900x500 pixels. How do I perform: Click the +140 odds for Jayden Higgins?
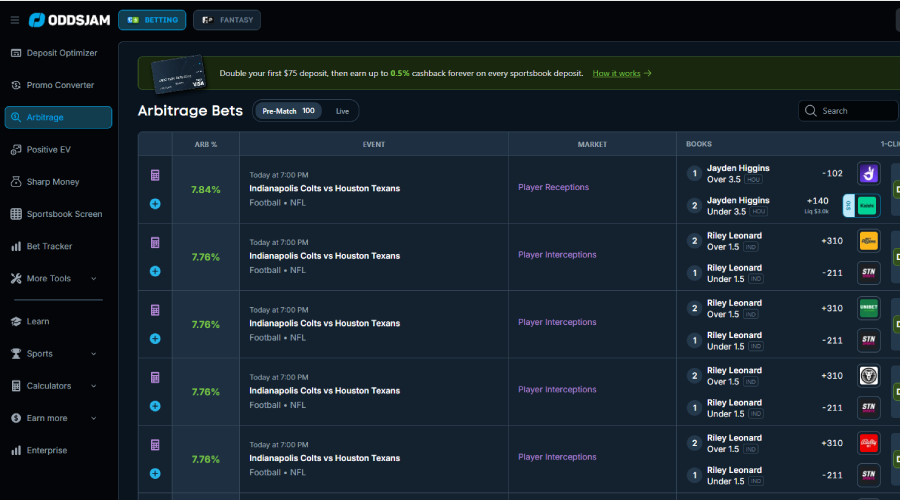click(x=817, y=201)
